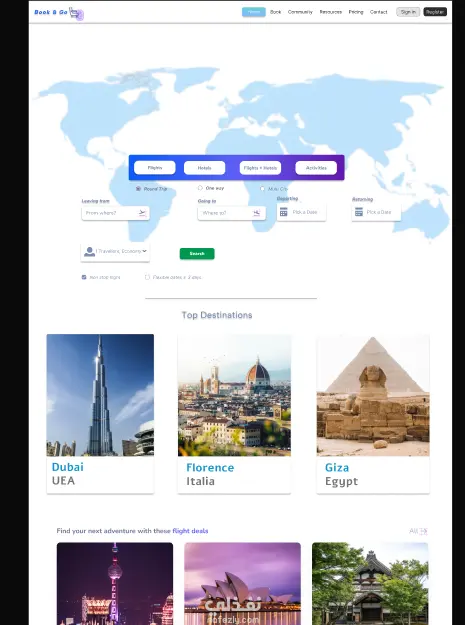The width and height of the screenshot is (465, 625).
Task: Select the Round Trip radio option
Action: [x=138, y=189]
